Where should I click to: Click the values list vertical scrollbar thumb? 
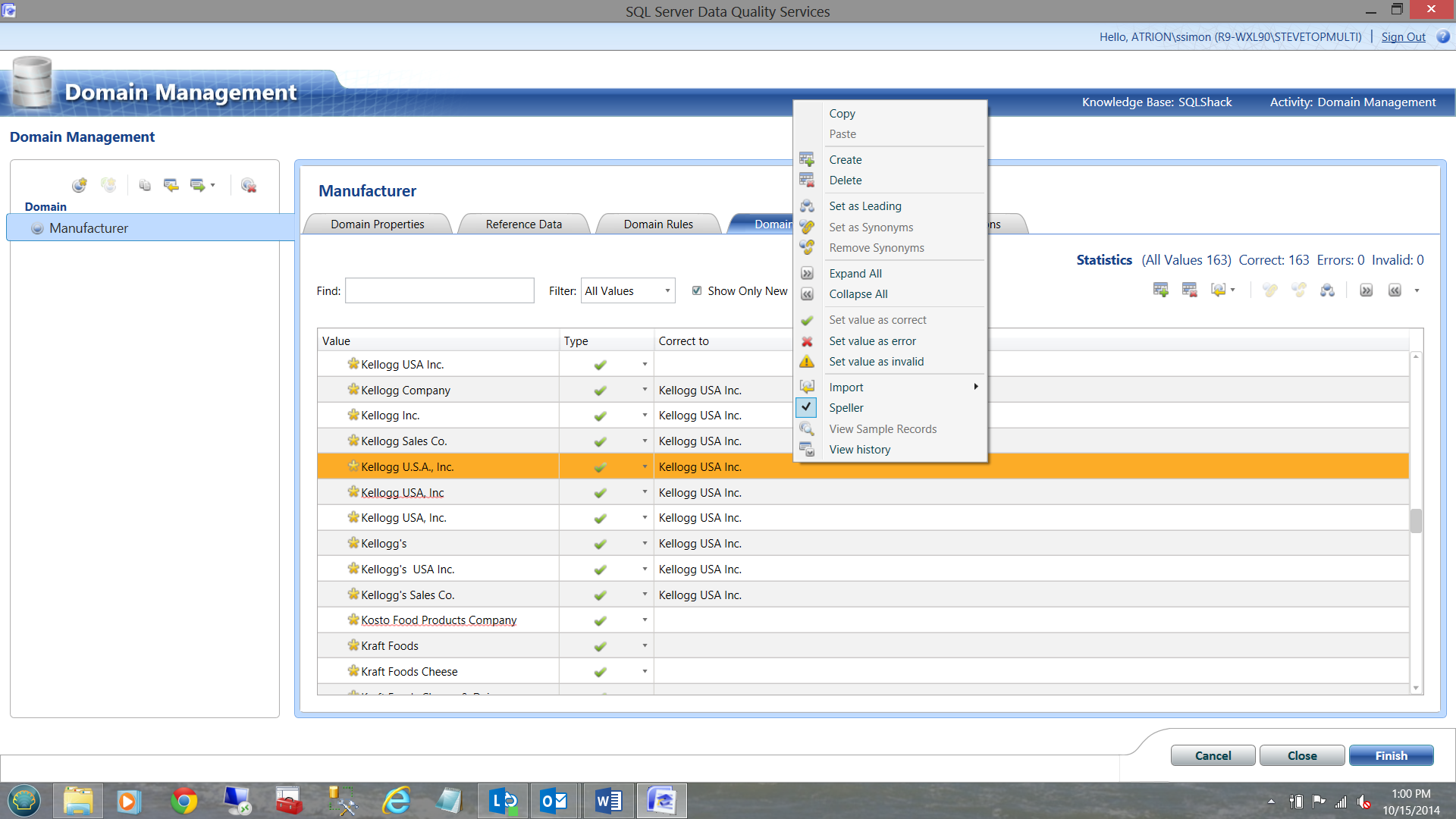1415,521
